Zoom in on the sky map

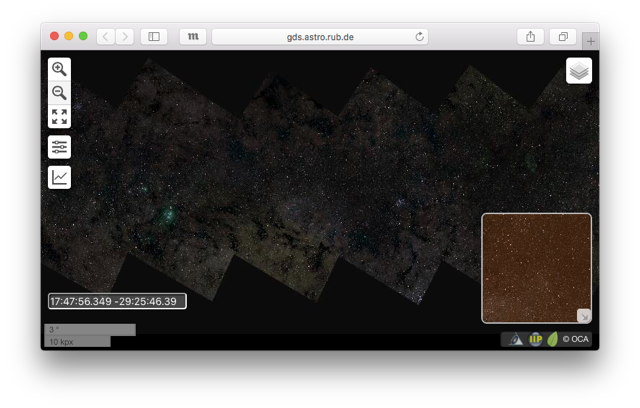coord(60,69)
